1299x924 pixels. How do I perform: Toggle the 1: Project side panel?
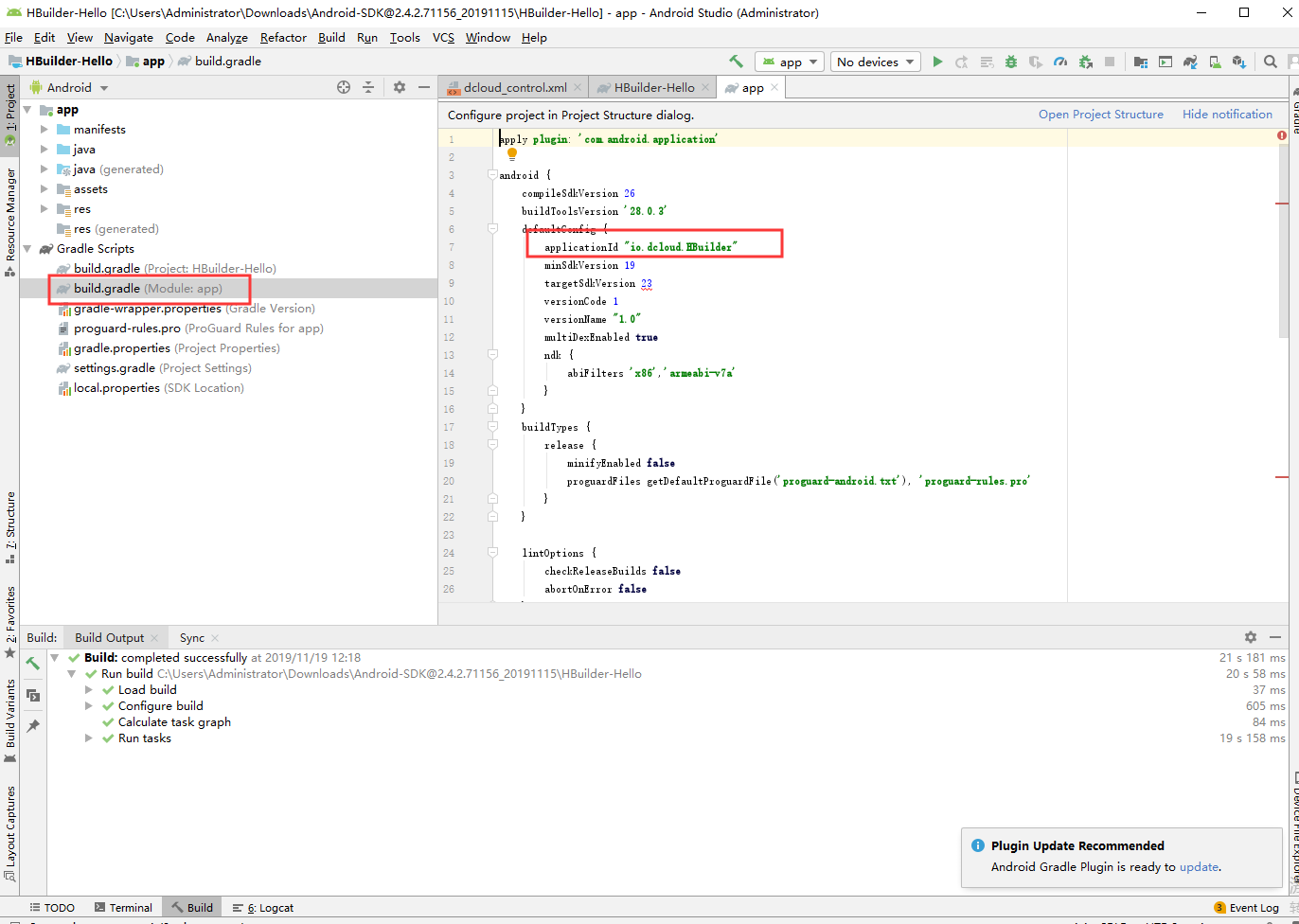10,115
